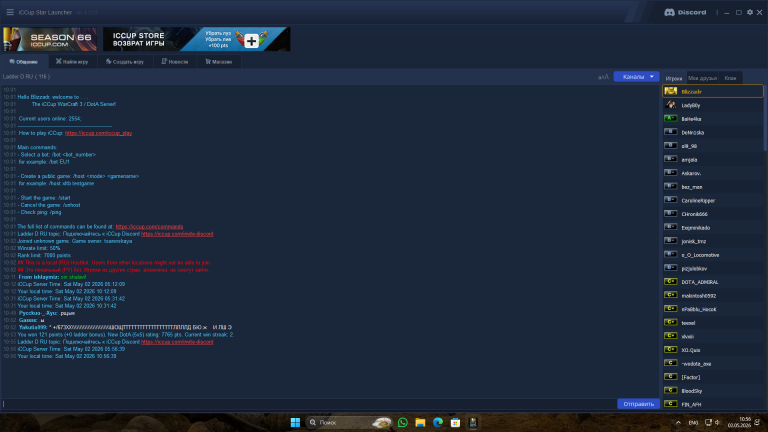
Task: Click the ICCUP Store banner
Action: [x=196, y=39]
